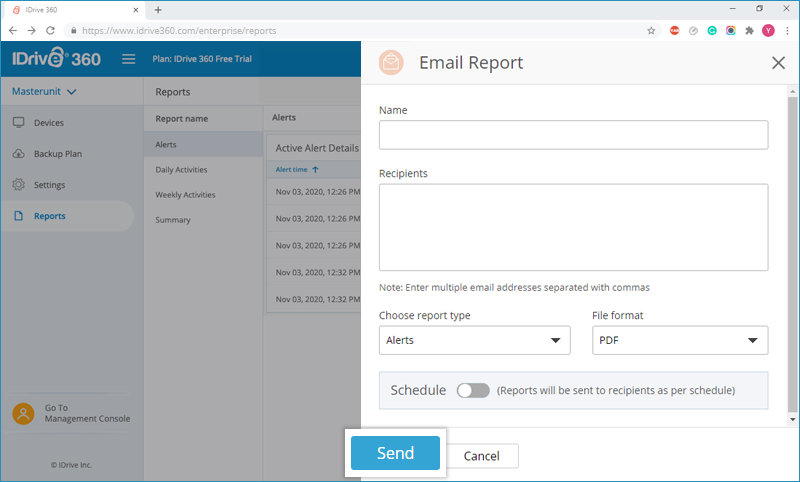Screen dimensions: 800x482
Task: Click into the Recipients text area
Action: click(573, 227)
